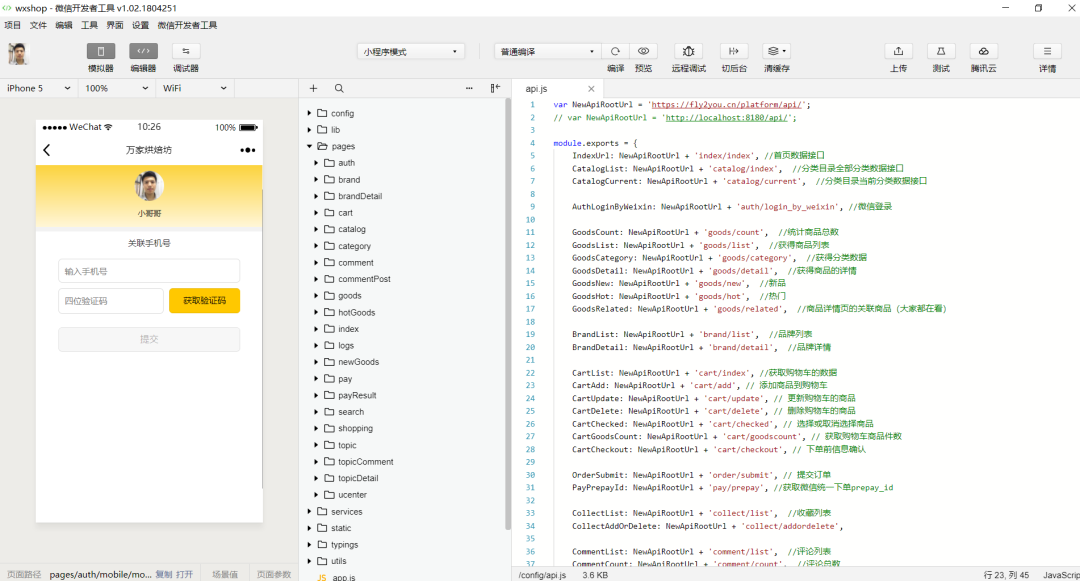
Task: Click the 输入手机号 input field
Action: point(149,271)
